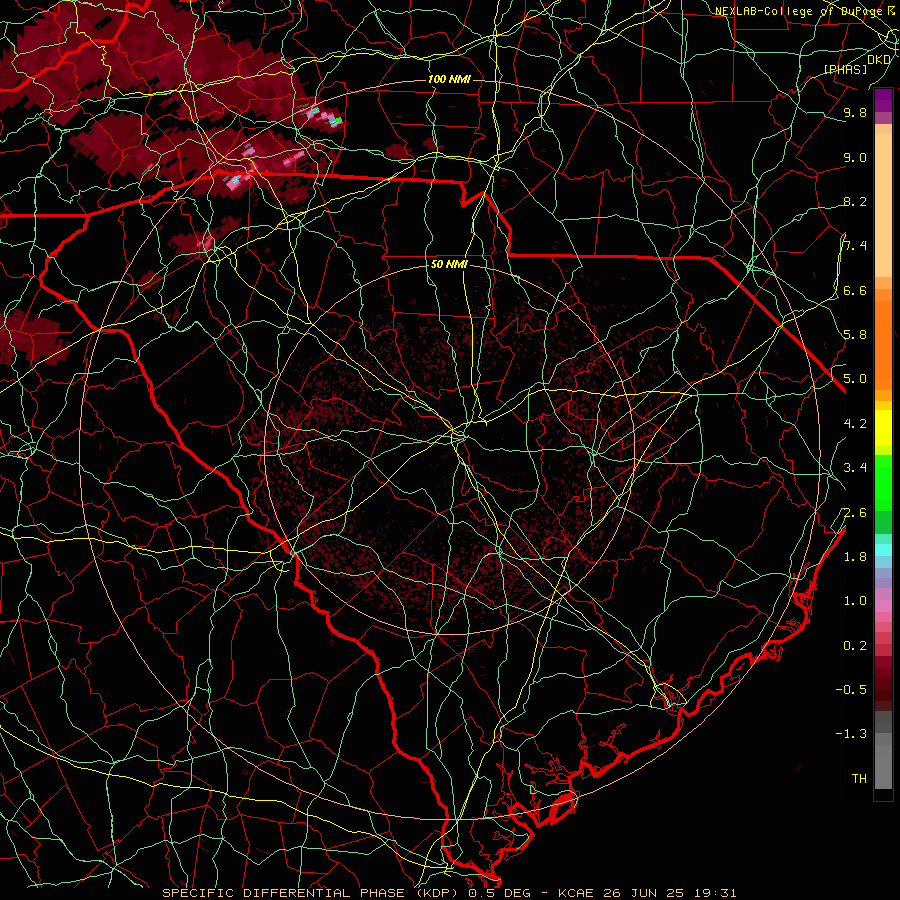Click the -0.5 value on the scale
This screenshot has width=900, height=900.
pos(851,690)
